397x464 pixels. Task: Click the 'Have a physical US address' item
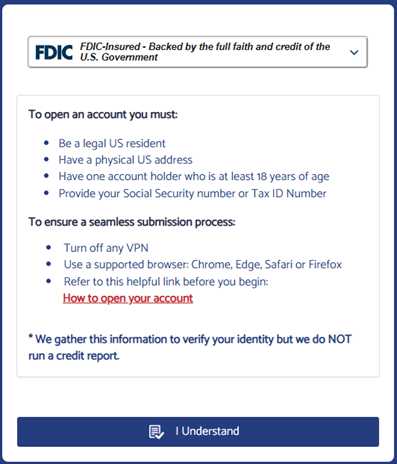126,160
